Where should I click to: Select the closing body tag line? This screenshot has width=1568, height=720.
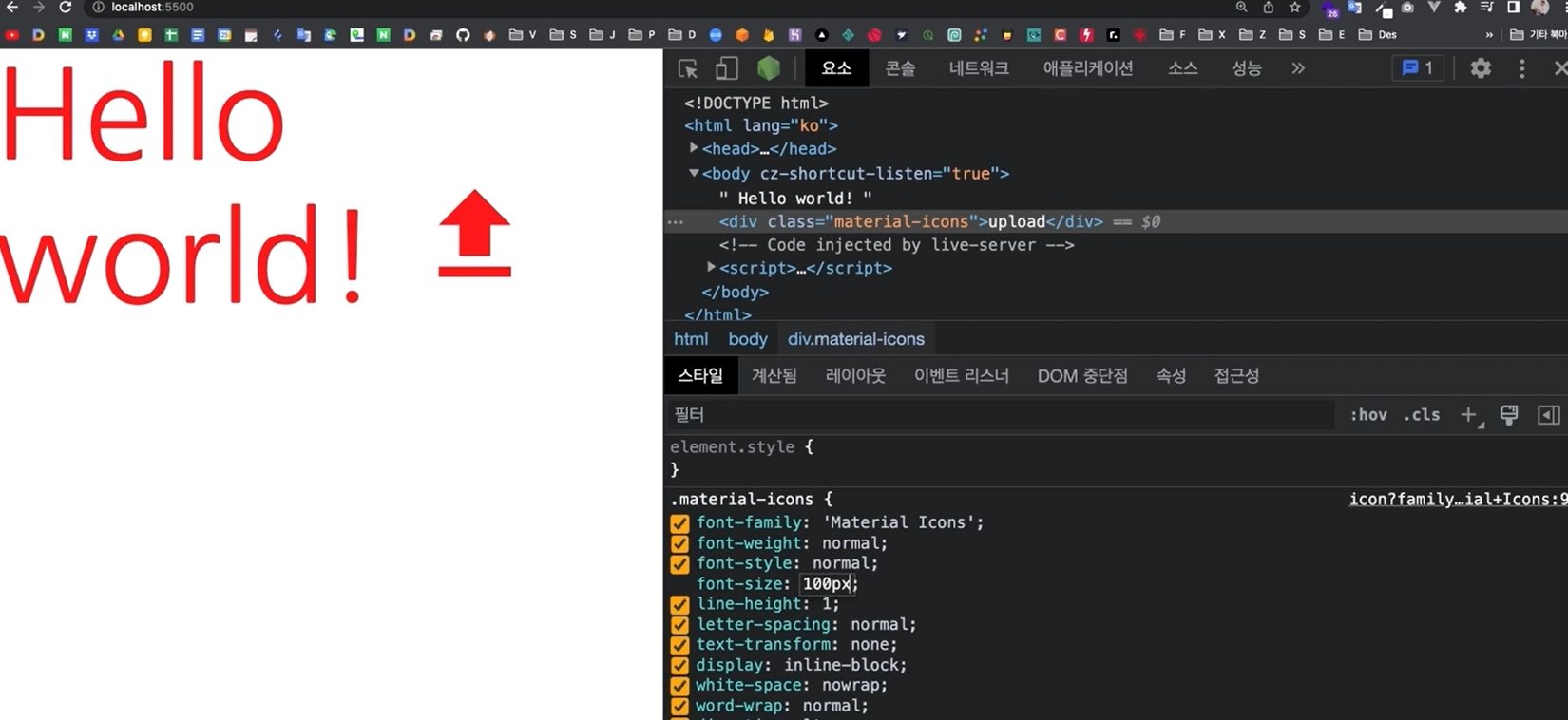[735, 292]
